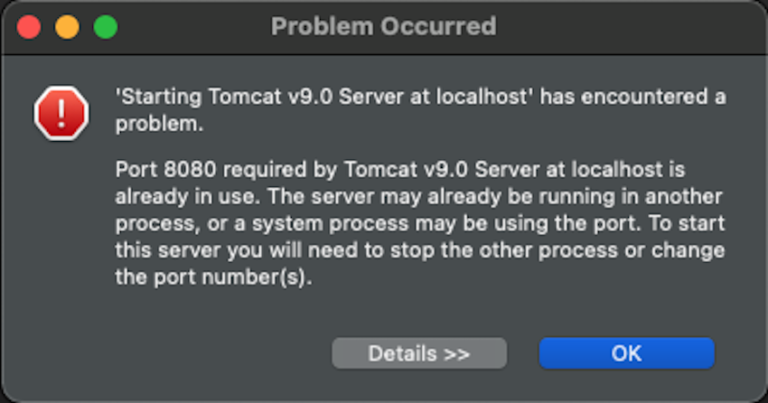This screenshot has height=403, width=768.
Task: Click 'has encountered a' in the first line
Action: (633, 96)
